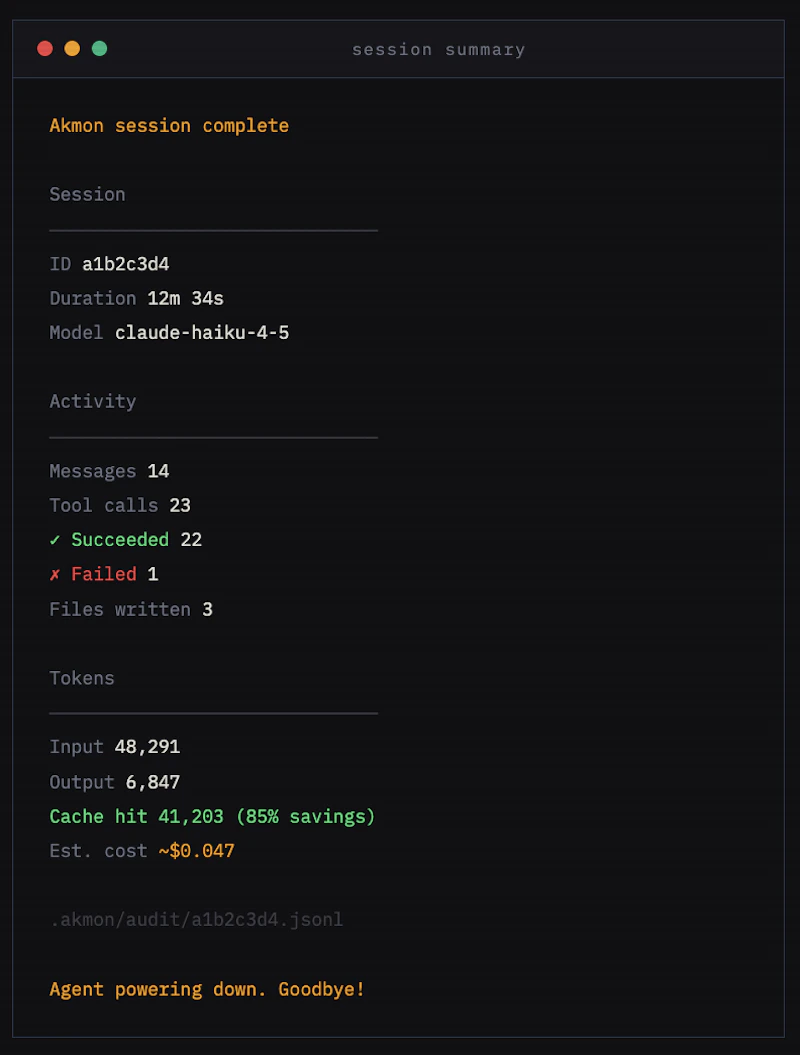
Task: Click the green checkmark beside Succeeded
Action: coord(56,539)
